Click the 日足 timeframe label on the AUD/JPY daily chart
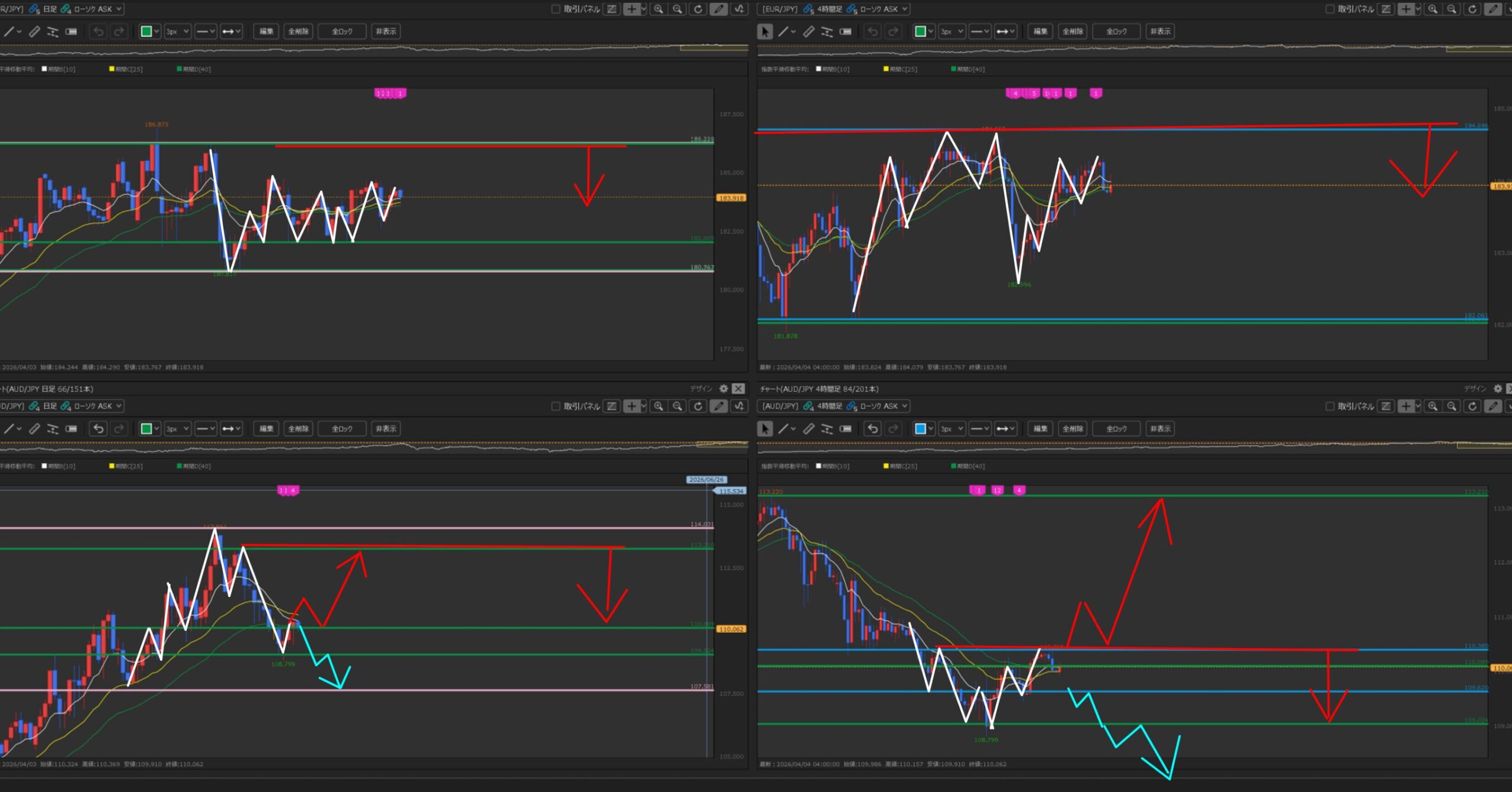 pyautogui.click(x=50, y=406)
